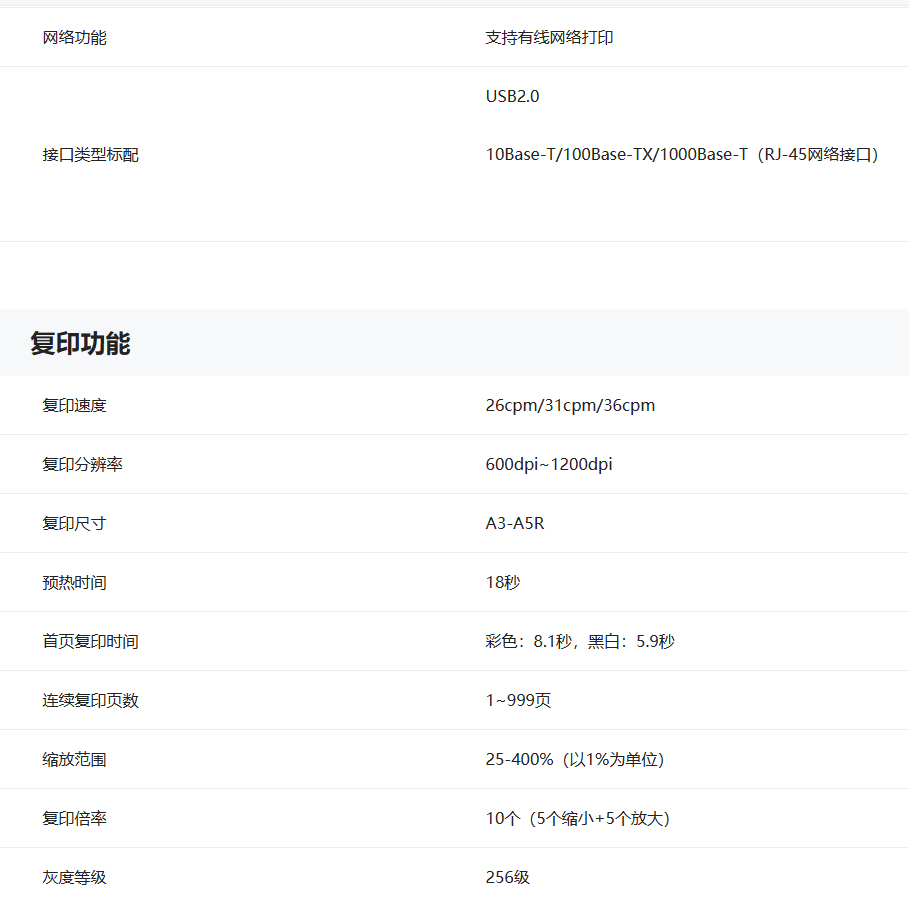Viewport: 909px width, 898px height.
Task: Click the 26cpm/31cpm/36cpm speed value
Action: click(570, 406)
